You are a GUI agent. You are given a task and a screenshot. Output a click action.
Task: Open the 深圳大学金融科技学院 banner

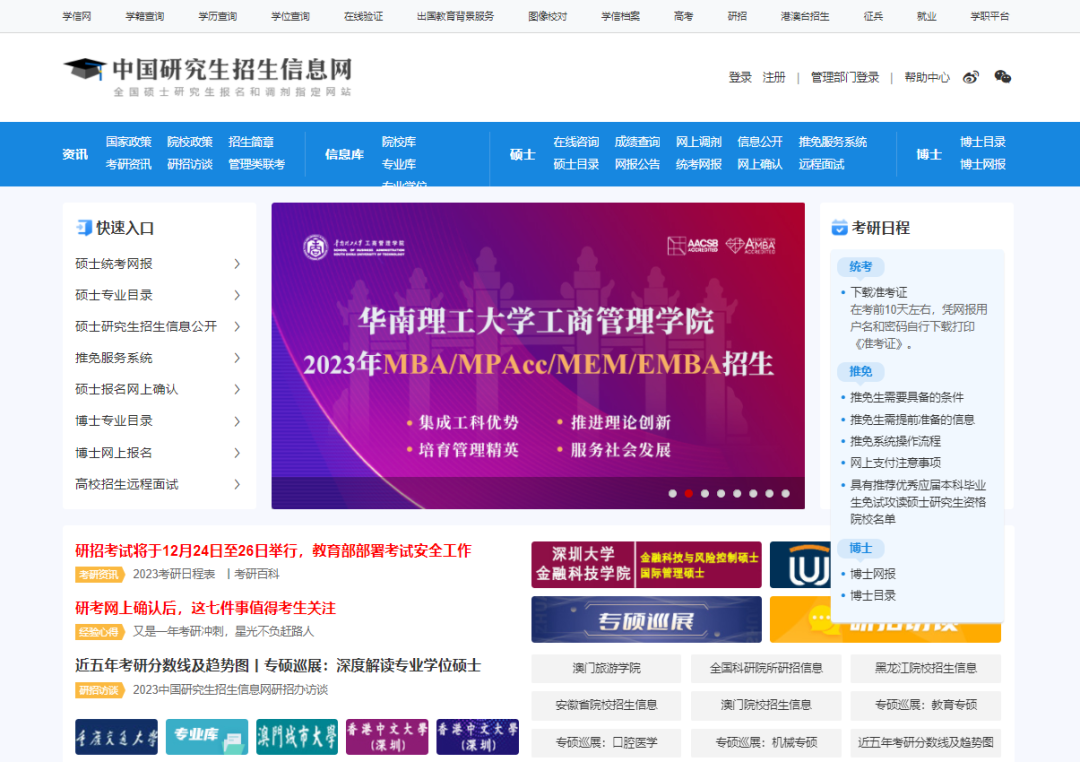coord(646,565)
